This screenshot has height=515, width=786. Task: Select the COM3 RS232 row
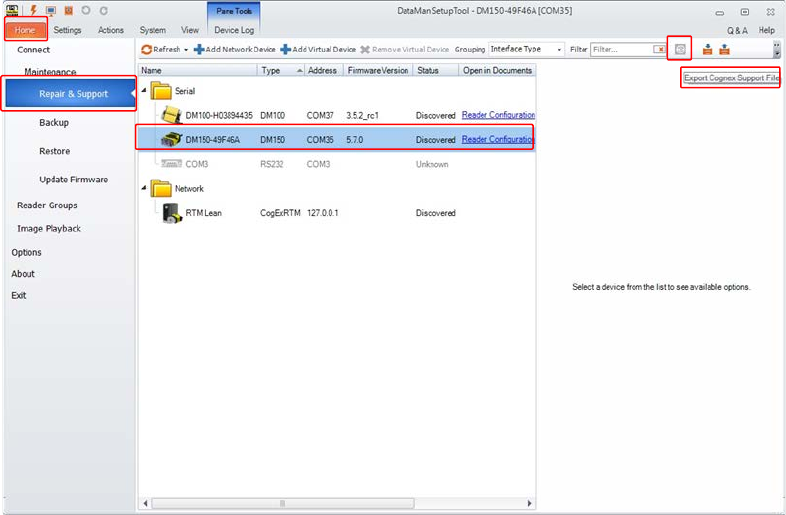337,164
